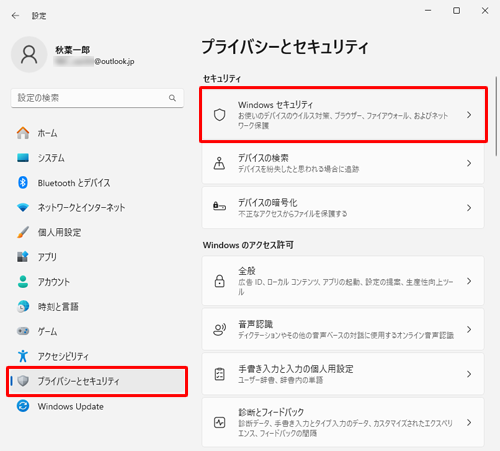Open the デバイスの暗号化 card title
Viewport: 500px width, 451px height.
(268, 202)
